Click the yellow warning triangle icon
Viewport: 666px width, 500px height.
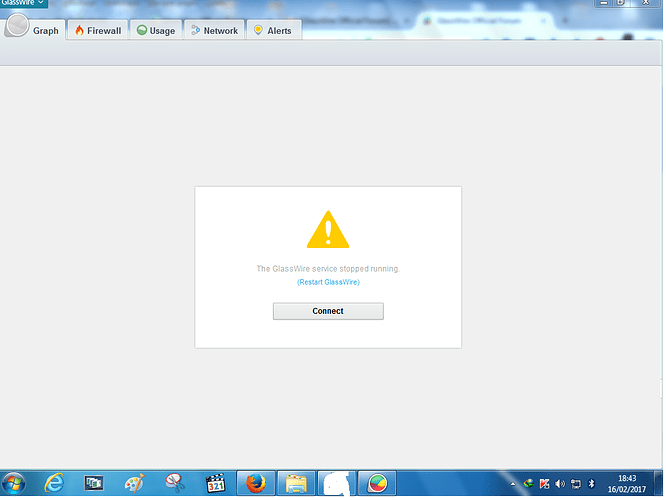coord(327,232)
